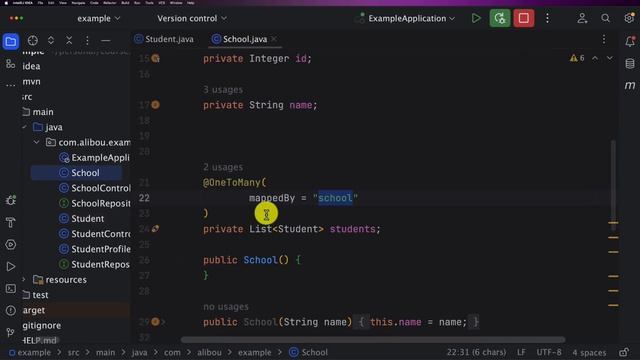The image size is (640, 360).
Task: Click the 2 usages hint above @OneToMany
Action: [223, 167]
